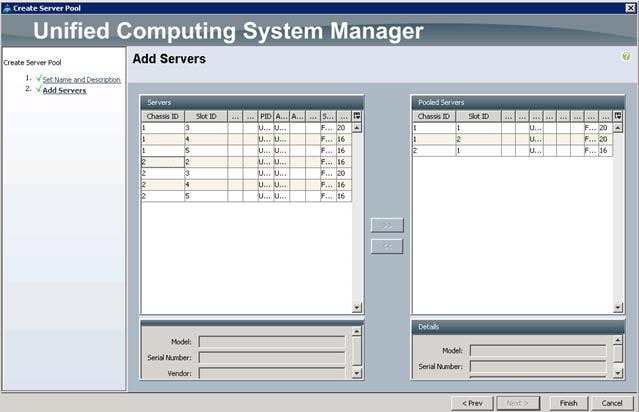
Task: Click the Model field in pooled Details panel
Action: (538, 350)
